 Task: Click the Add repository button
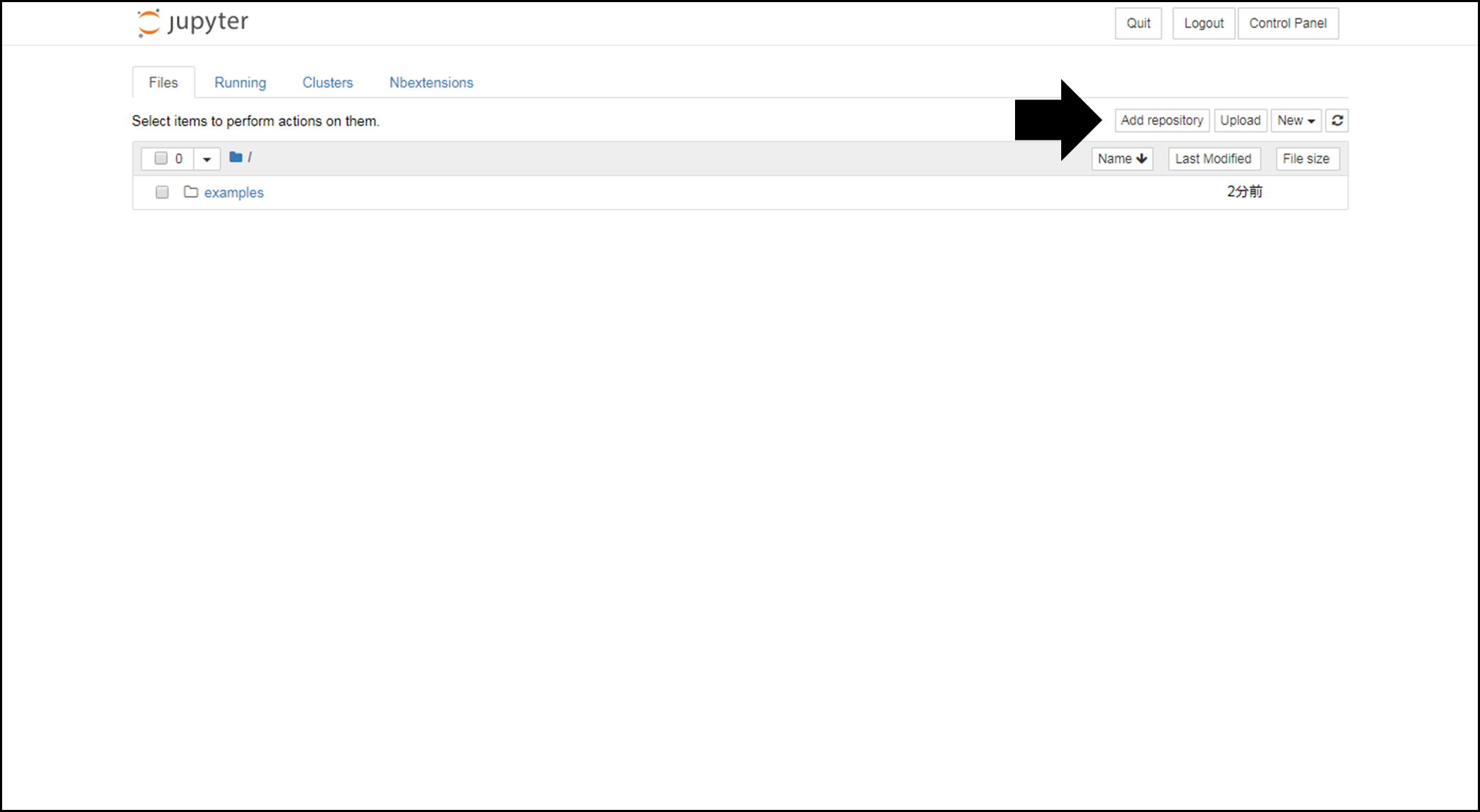coord(1161,121)
